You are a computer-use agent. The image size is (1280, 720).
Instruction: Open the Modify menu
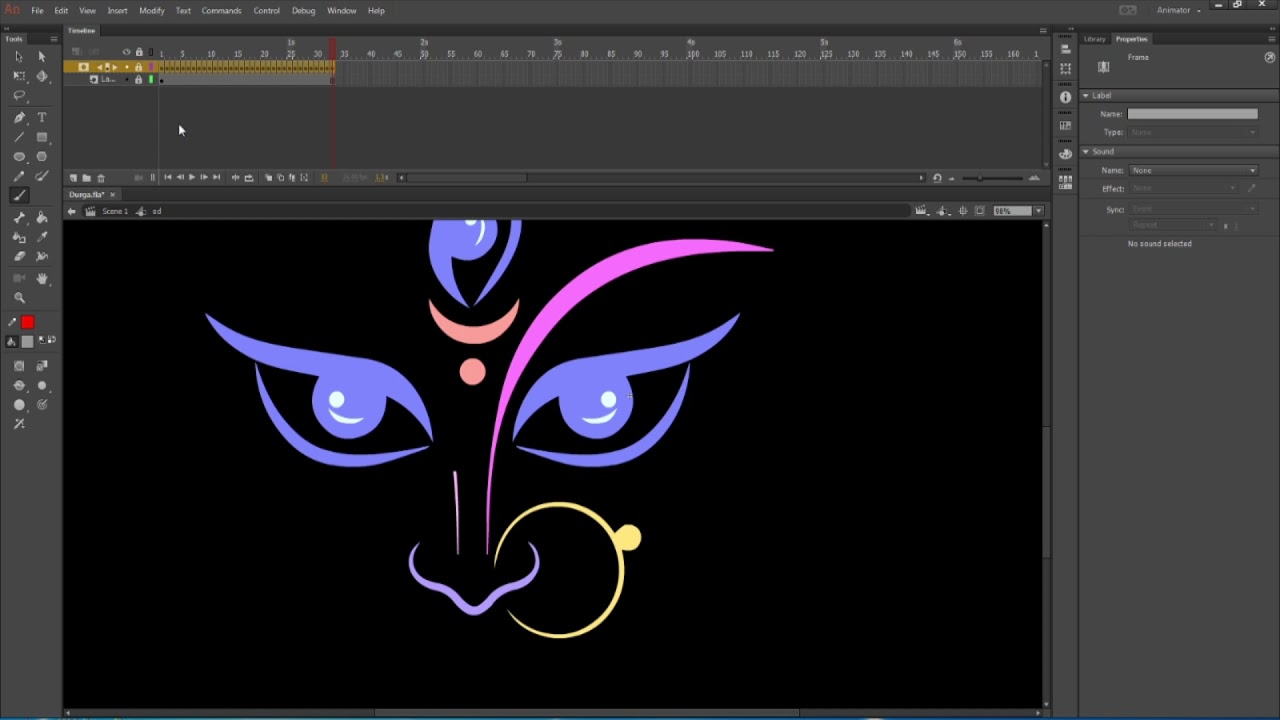(x=151, y=10)
